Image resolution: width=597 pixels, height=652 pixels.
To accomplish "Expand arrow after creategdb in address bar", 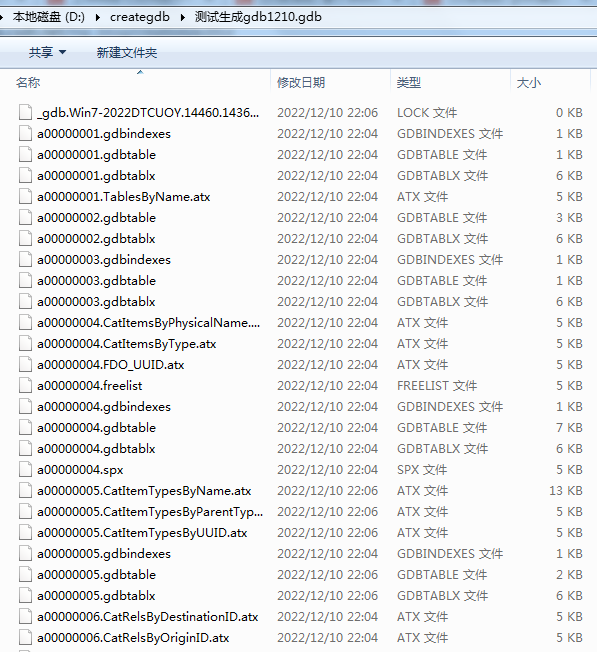I will coord(183,17).
